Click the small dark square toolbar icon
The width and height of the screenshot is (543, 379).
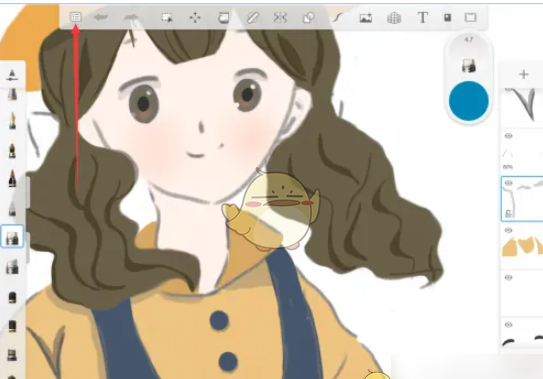(x=447, y=17)
